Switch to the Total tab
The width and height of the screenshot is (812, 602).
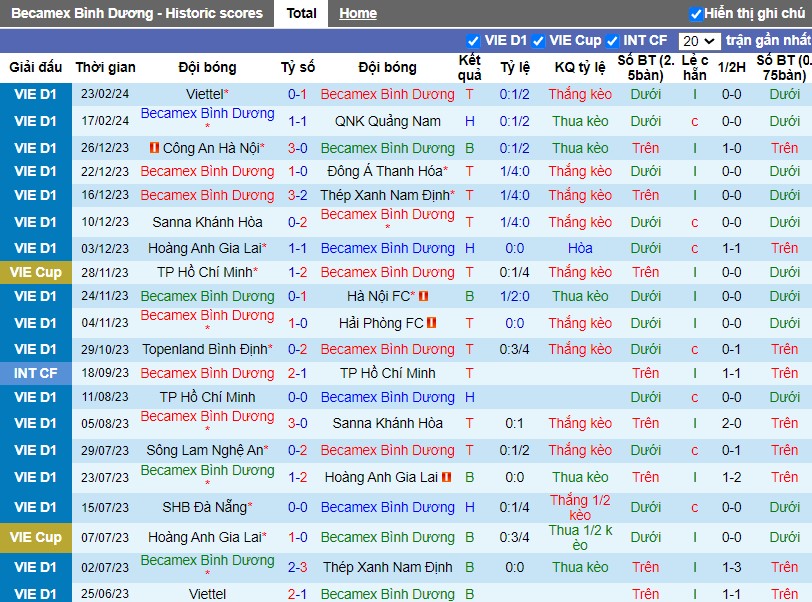pos(301,13)
